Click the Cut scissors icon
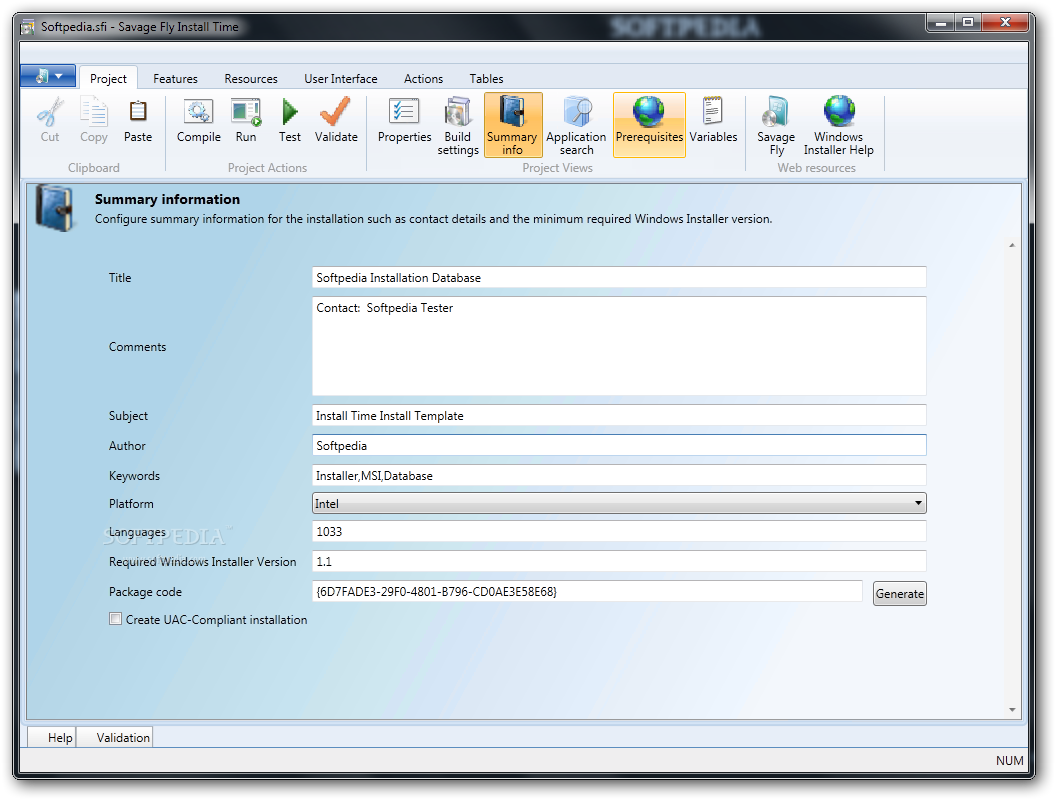 50,112
